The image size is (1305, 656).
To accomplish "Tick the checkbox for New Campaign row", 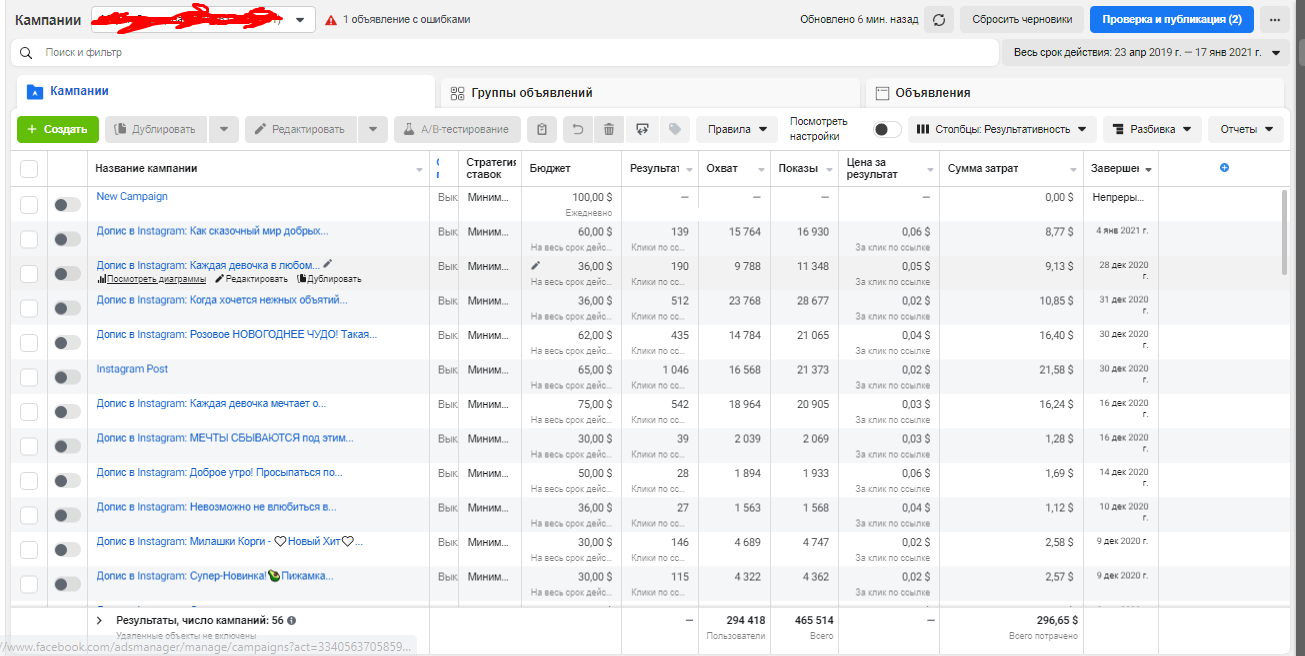I will 29,204.
